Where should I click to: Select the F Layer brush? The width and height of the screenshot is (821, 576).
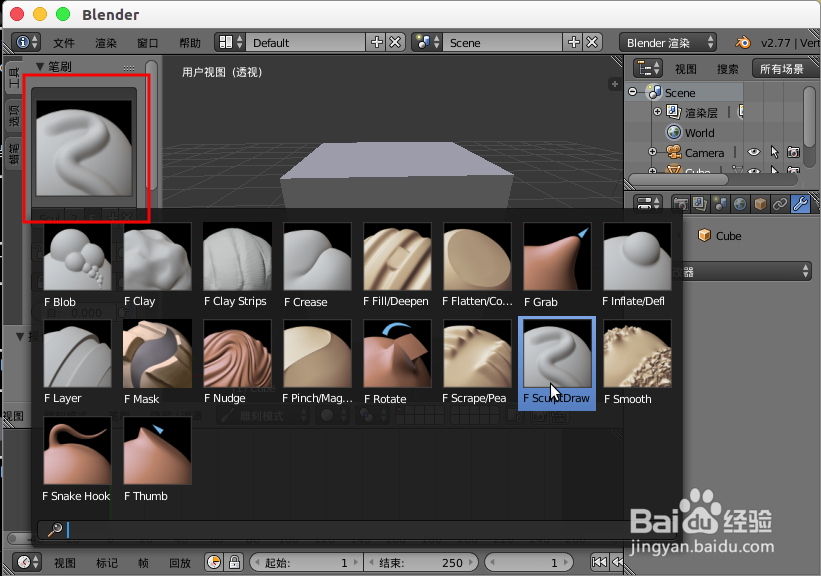[x=77, y=362]
